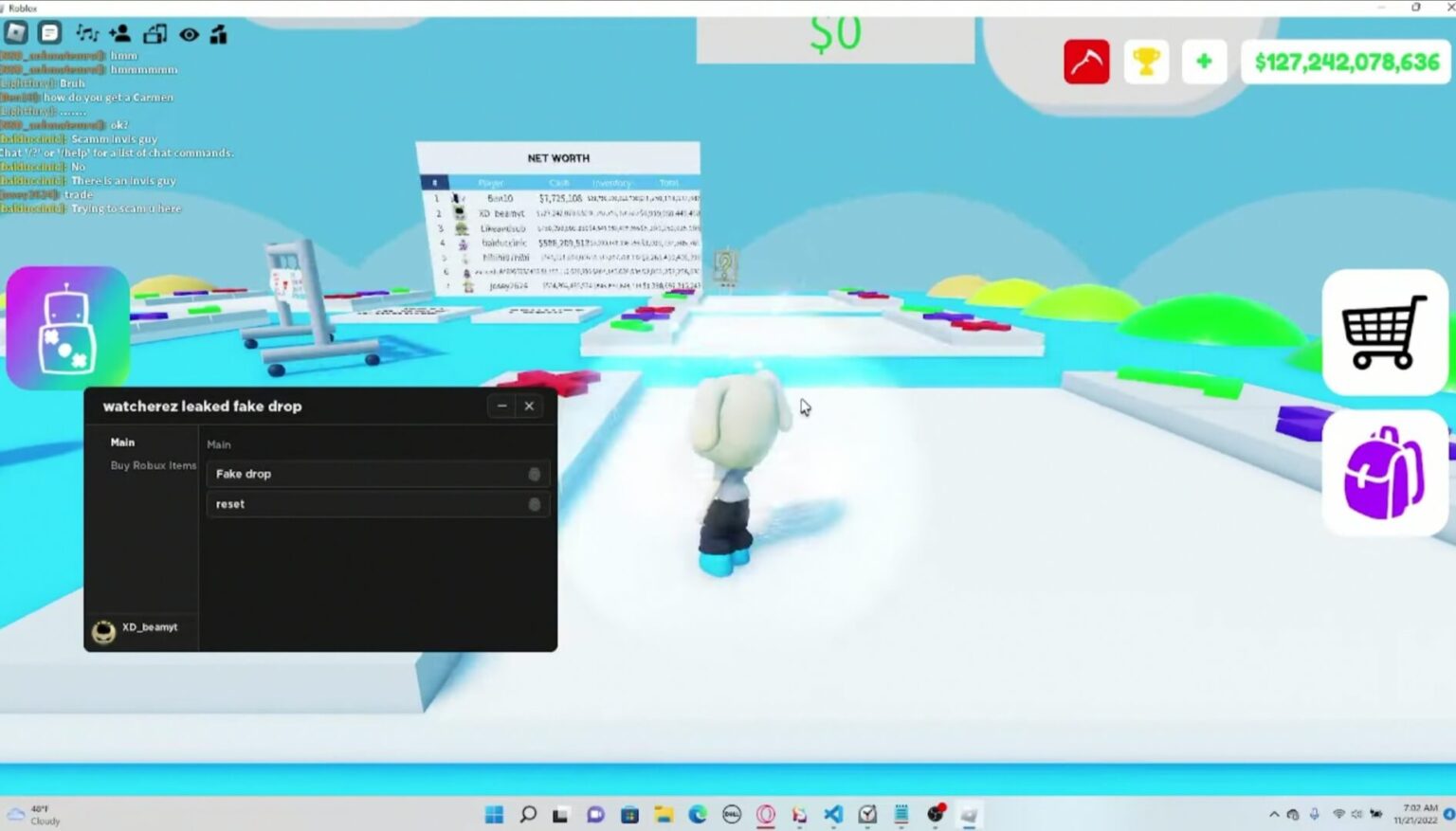
Task: Open Visual Studio Code from the taskbar
Action: 833,814
